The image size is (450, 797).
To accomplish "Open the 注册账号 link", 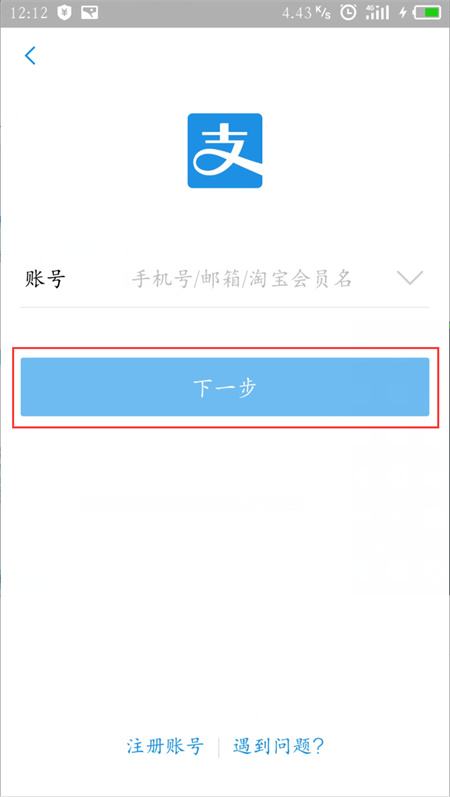I will point(165,746).
